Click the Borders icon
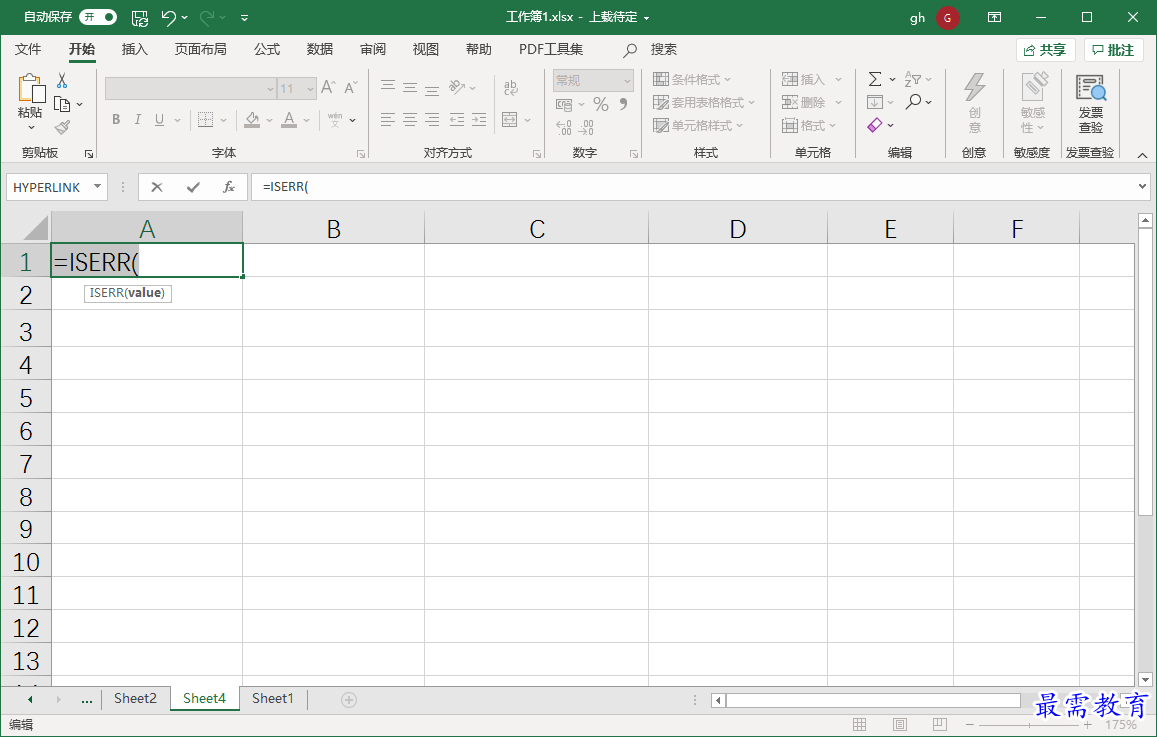Screen dimensions: 1157x737 206,120
